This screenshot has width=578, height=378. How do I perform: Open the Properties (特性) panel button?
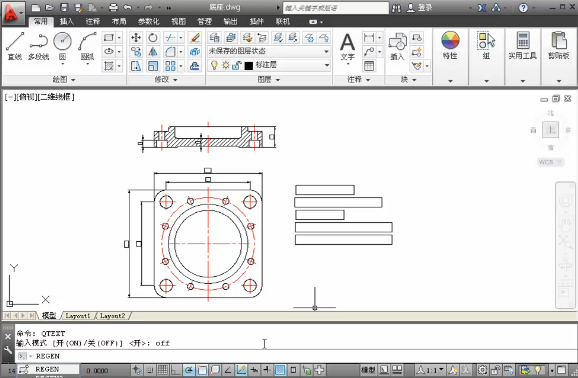[x=450, y=57]
